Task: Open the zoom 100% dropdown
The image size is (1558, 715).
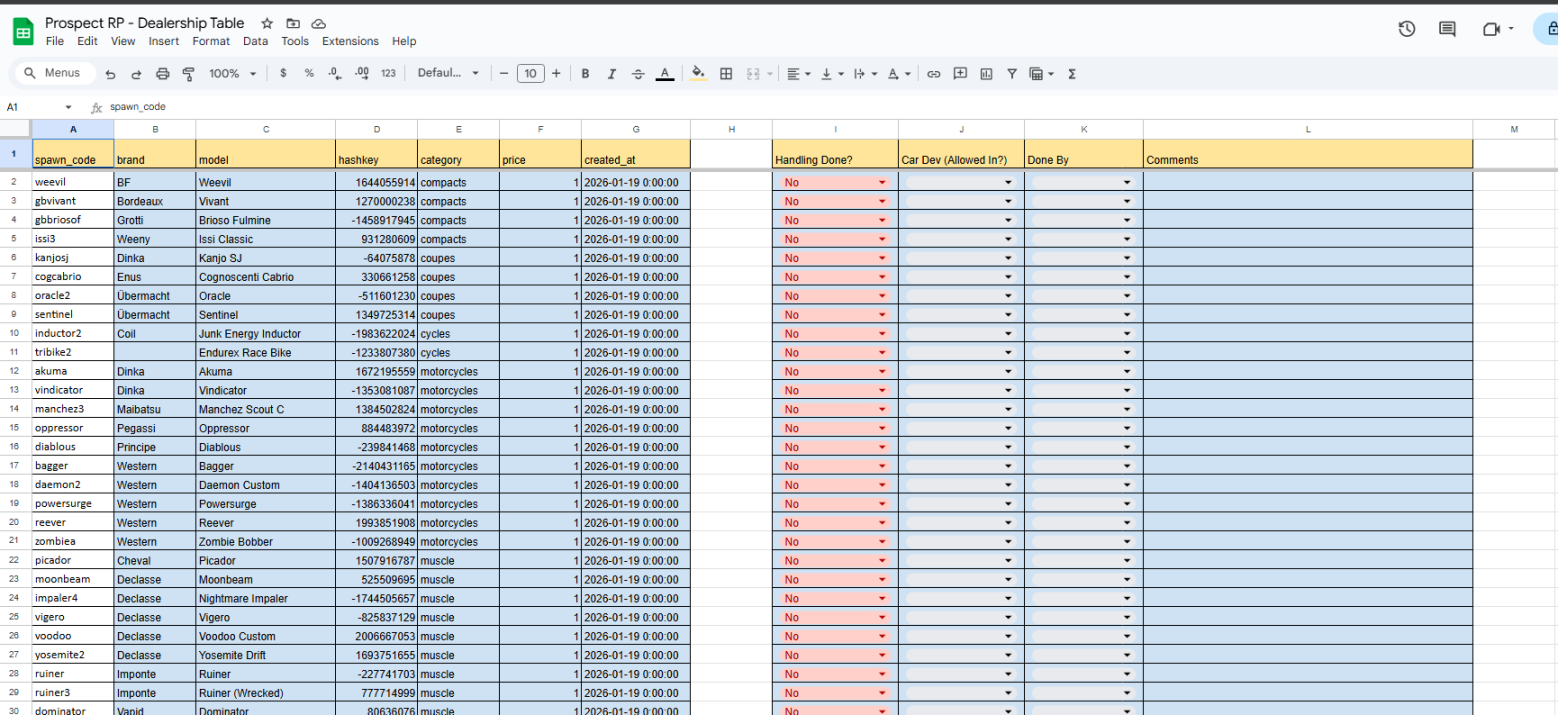Action: [232, 74]
